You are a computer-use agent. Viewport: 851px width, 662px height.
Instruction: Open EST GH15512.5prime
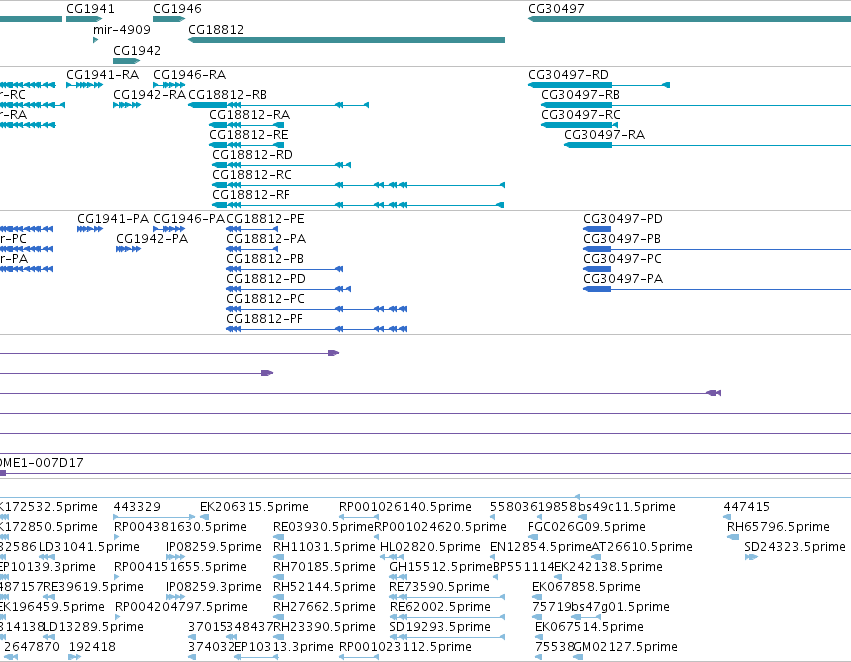click(x=441, y=567)
